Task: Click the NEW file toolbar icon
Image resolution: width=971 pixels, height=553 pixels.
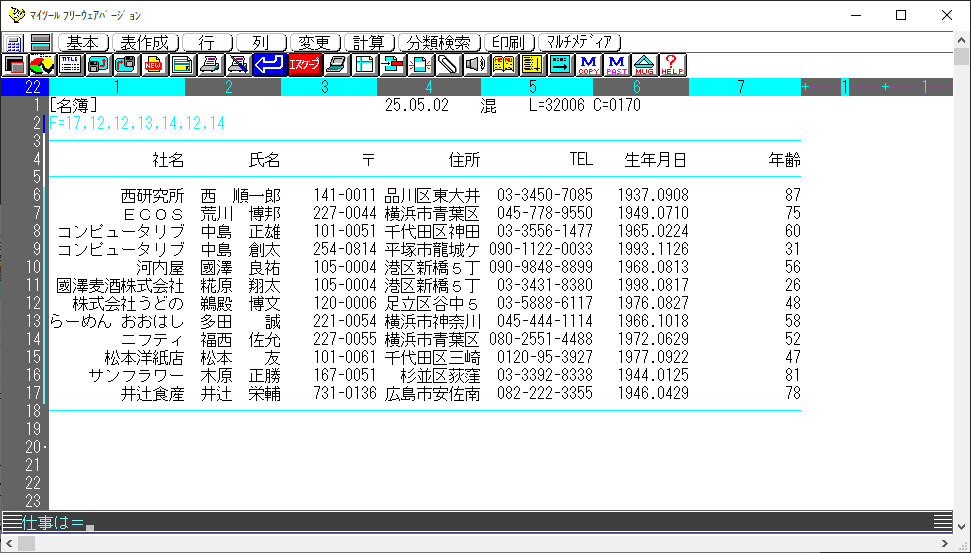Action: (x=154, y=65)
